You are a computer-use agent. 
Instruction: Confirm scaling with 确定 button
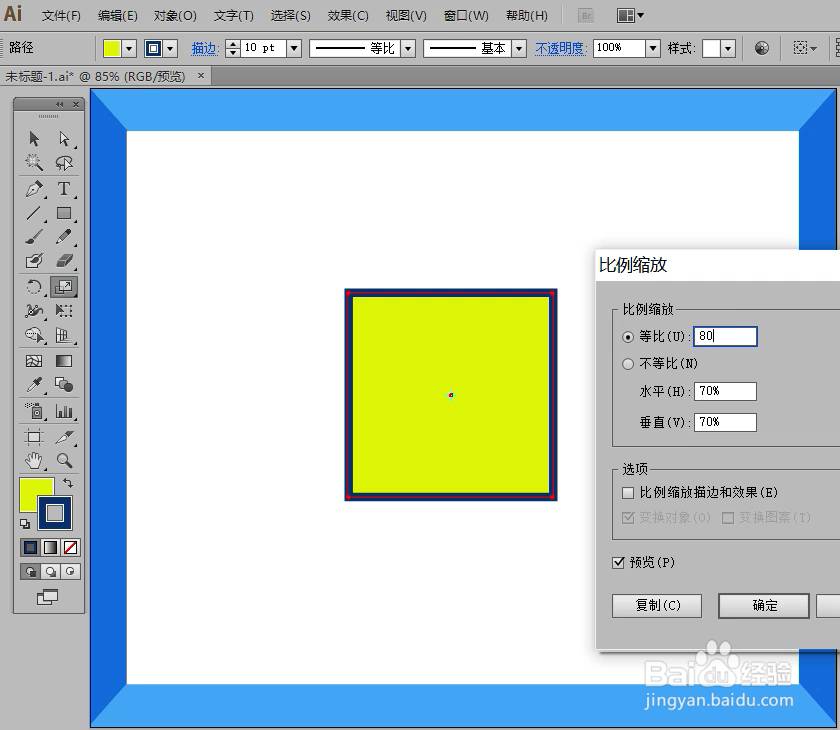click(x=763, y=606)
